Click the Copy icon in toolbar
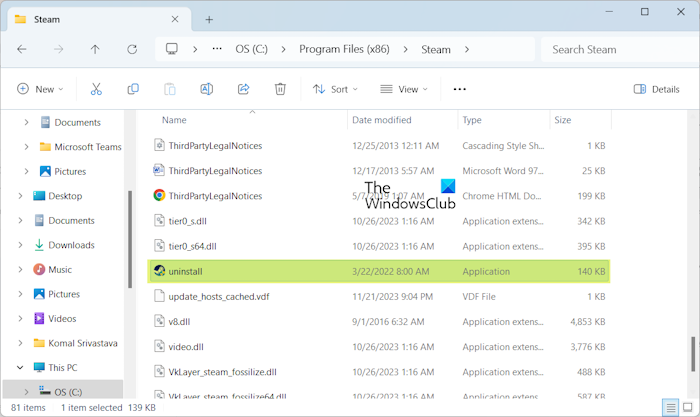700x417 pixels. 133,89
